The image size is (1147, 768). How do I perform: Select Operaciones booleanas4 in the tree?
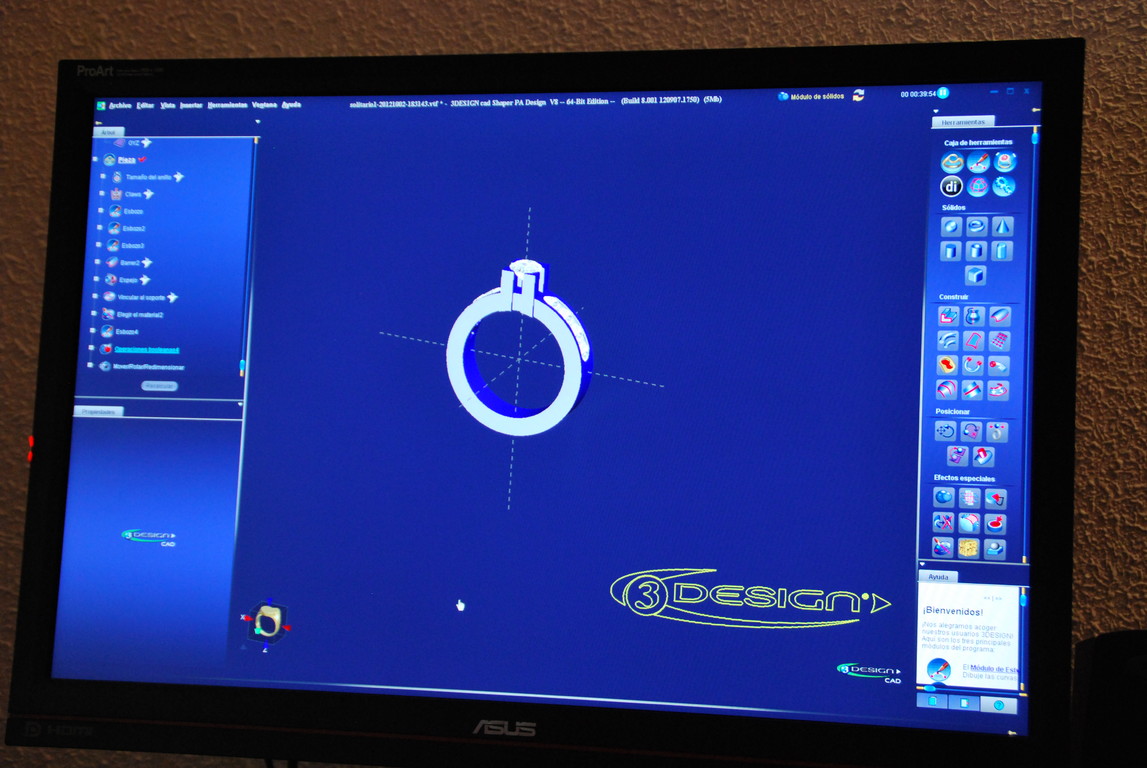tap(146, 349)
